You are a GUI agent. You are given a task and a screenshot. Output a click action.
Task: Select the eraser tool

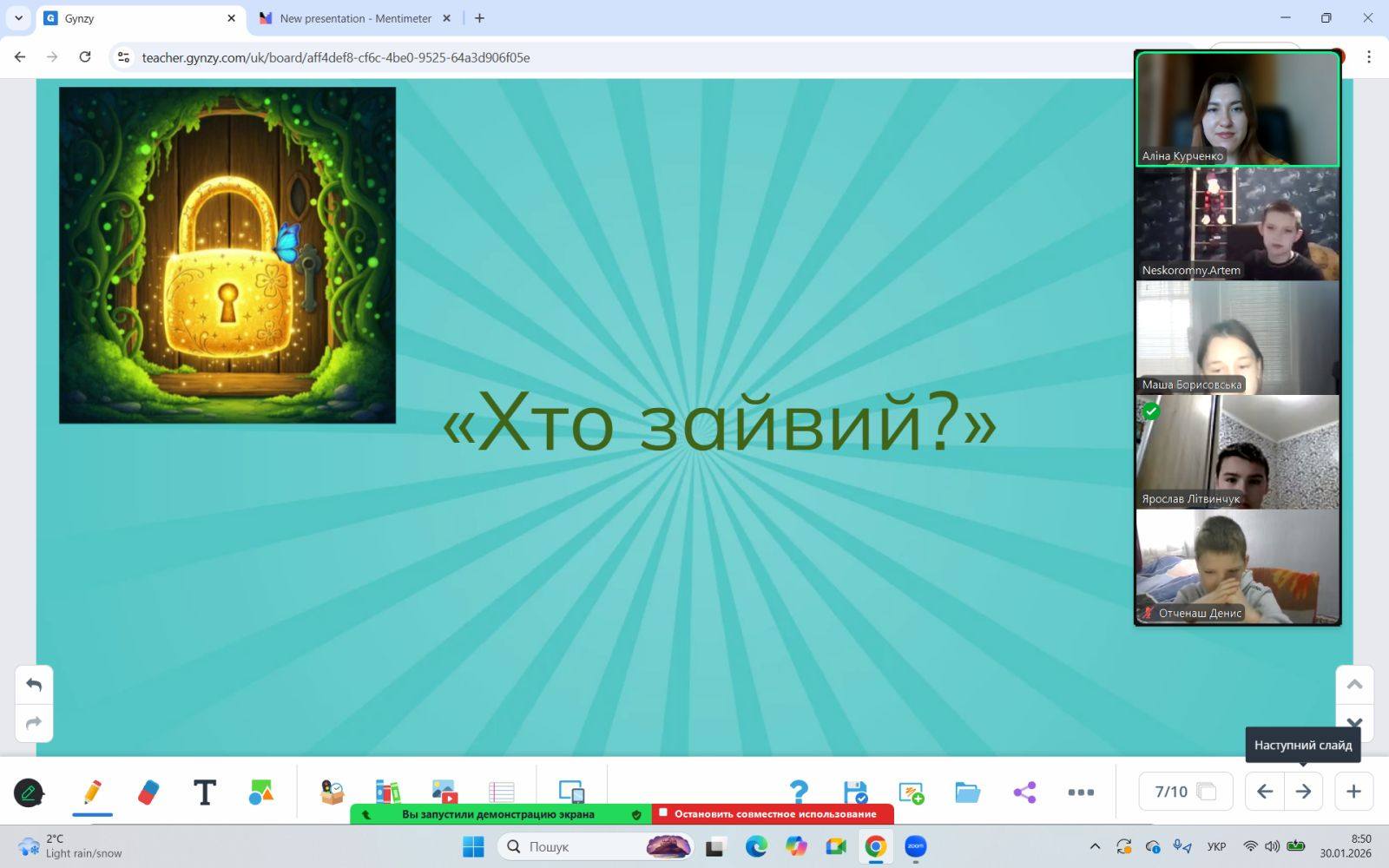[x=148, y=792]
